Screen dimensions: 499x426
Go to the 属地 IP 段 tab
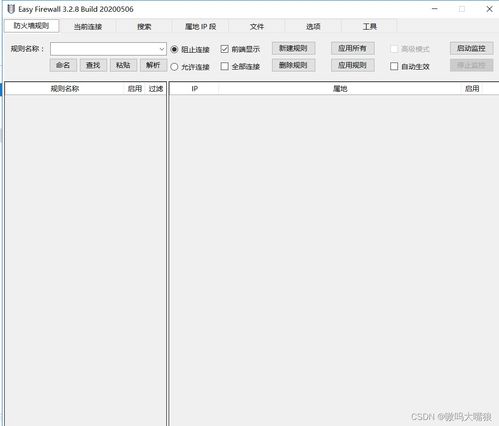click(200, 27)
